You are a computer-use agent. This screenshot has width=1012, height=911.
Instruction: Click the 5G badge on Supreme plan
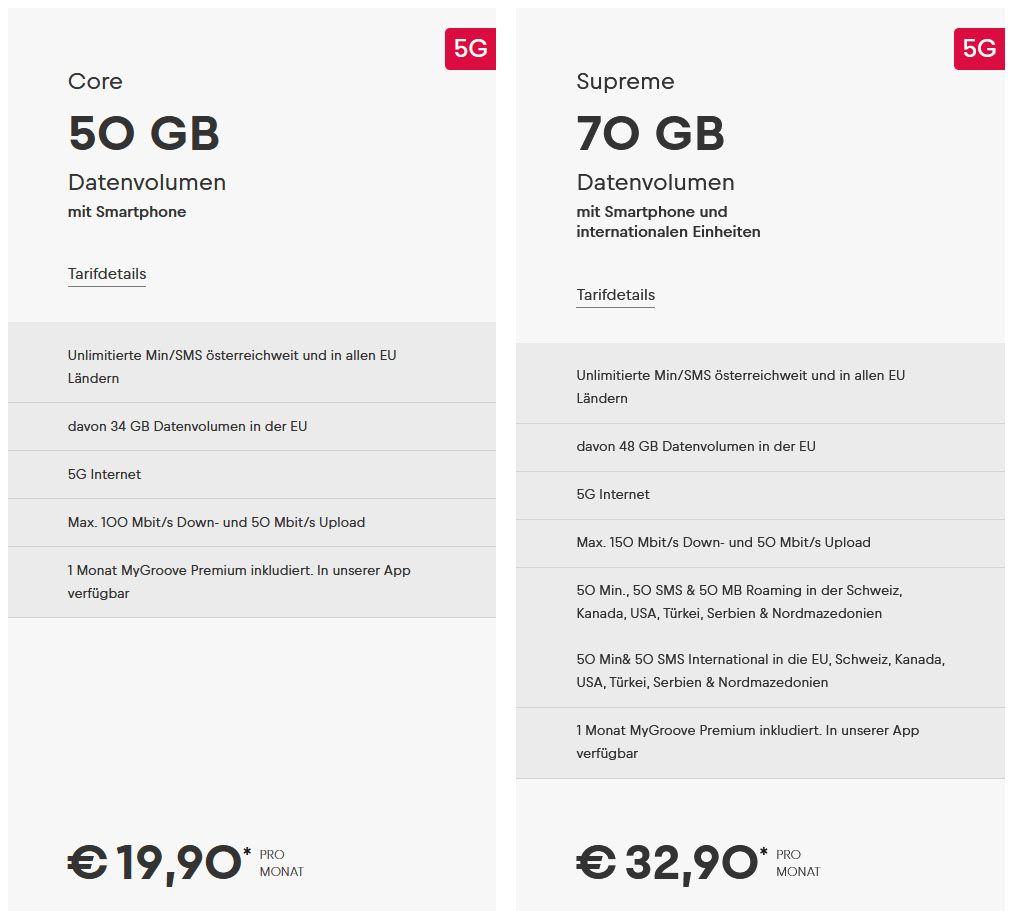pos(978,49)
